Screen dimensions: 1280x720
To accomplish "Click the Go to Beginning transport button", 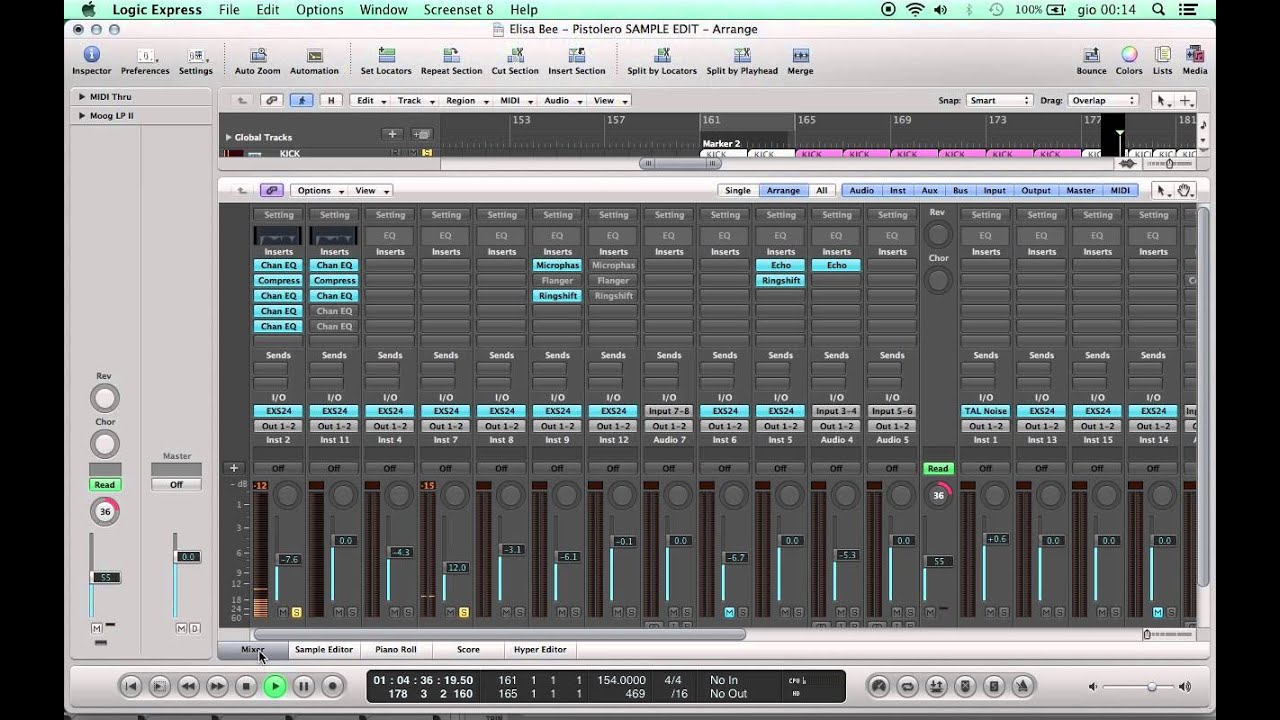I will 130,686.
